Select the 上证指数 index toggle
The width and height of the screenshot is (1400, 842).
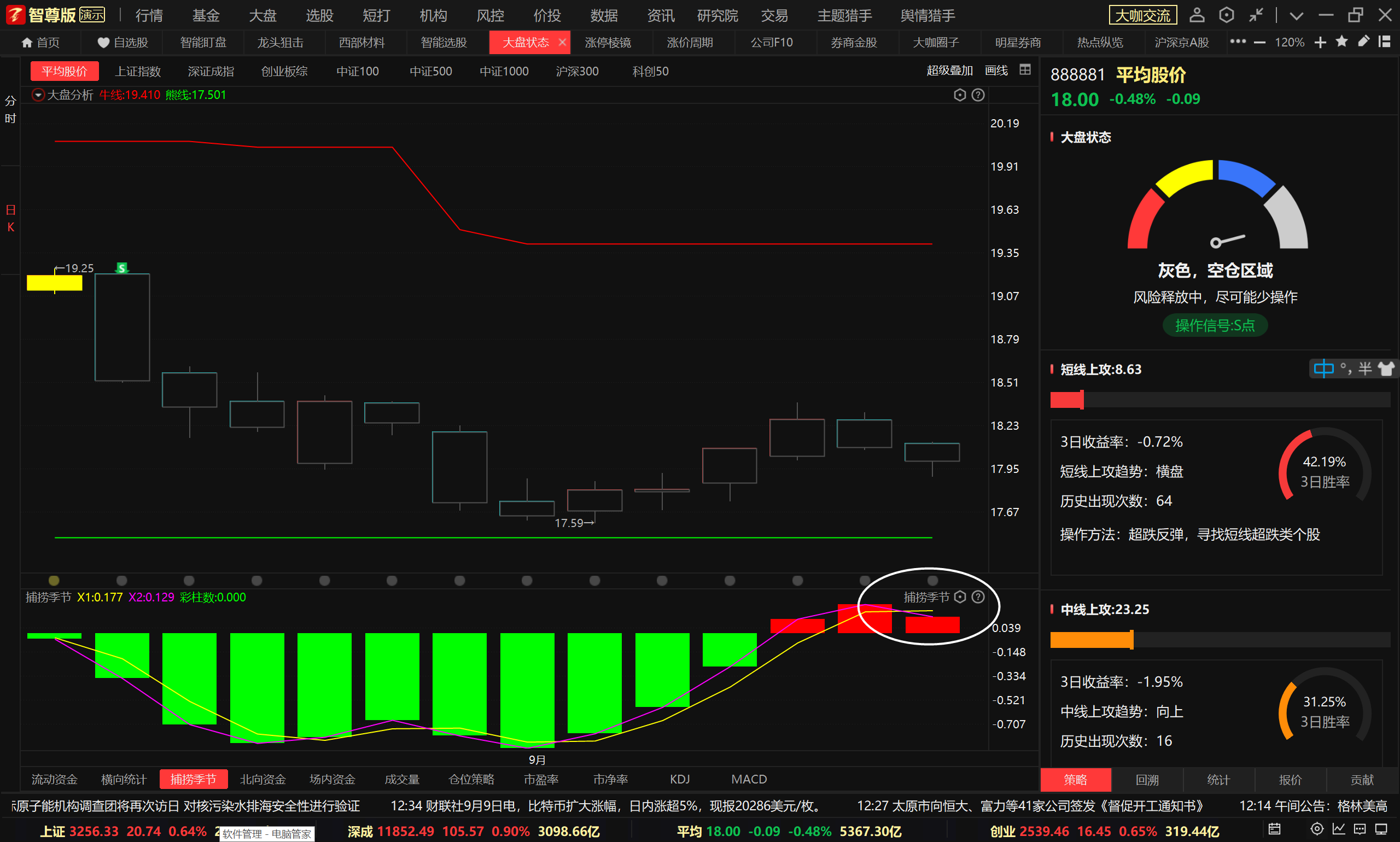pyautogui.click(x=138, y=72)
